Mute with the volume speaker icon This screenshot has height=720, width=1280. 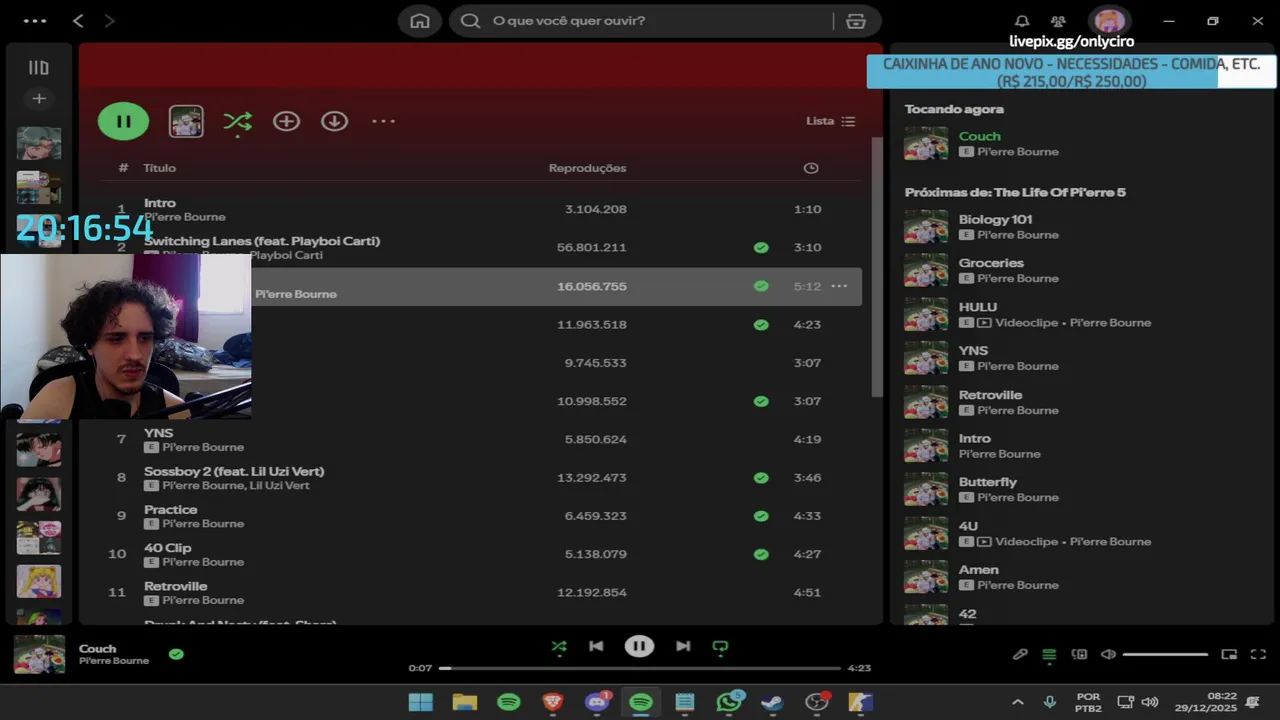[x=1108, y=654]
